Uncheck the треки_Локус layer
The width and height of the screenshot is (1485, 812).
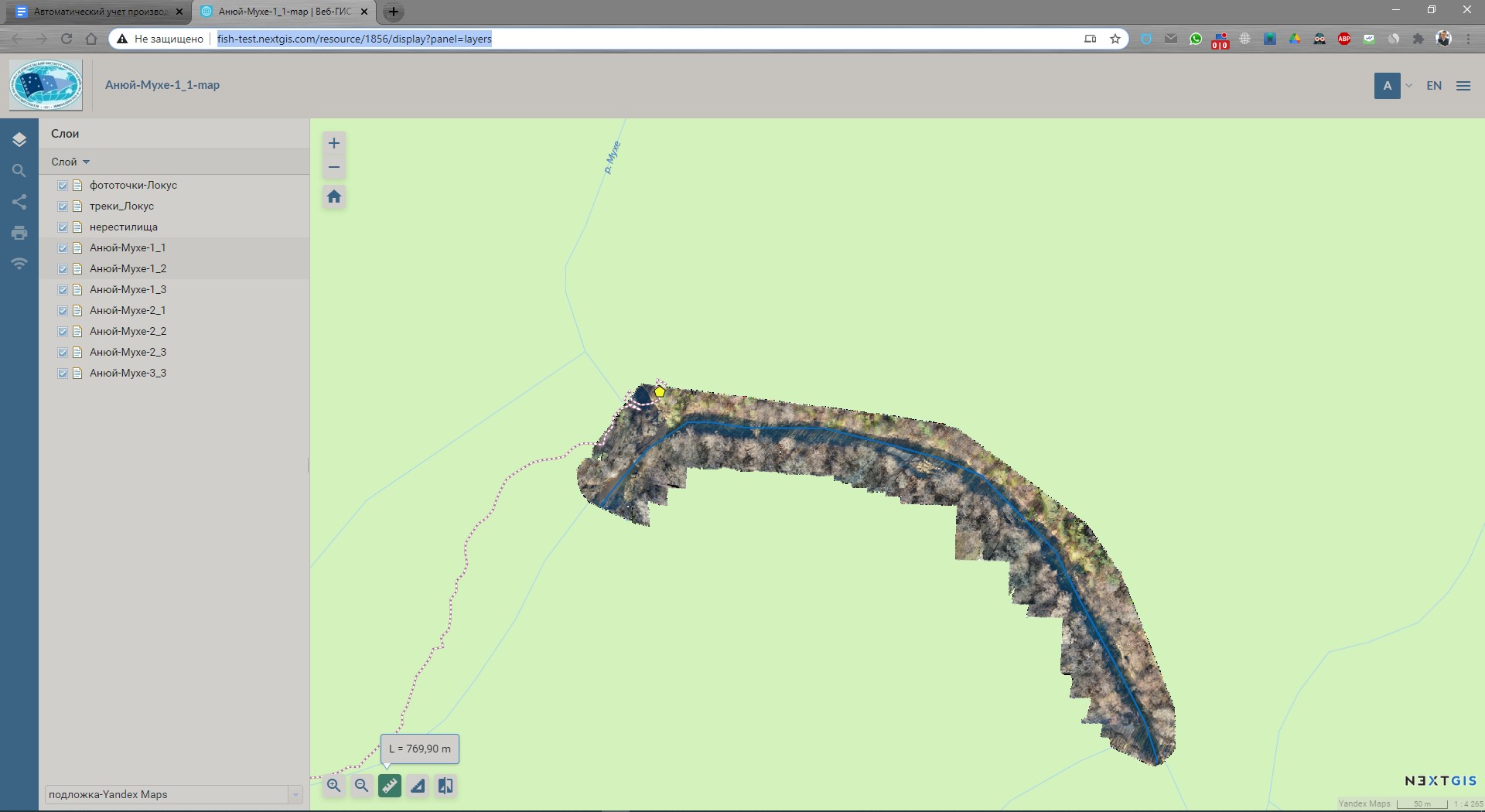pyautogui.click(x=63, y=206)
